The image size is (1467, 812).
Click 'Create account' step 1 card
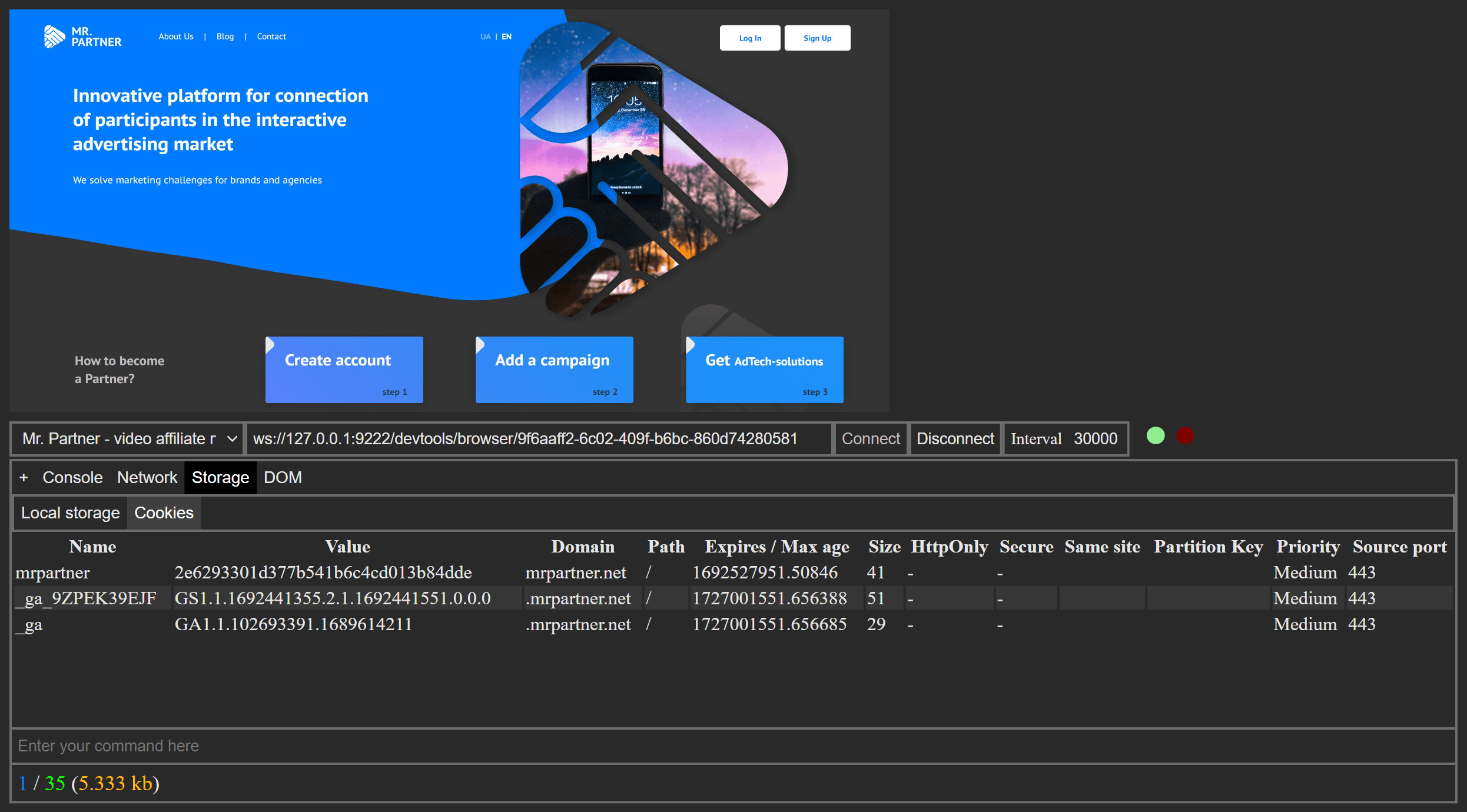tap(344, 370)
